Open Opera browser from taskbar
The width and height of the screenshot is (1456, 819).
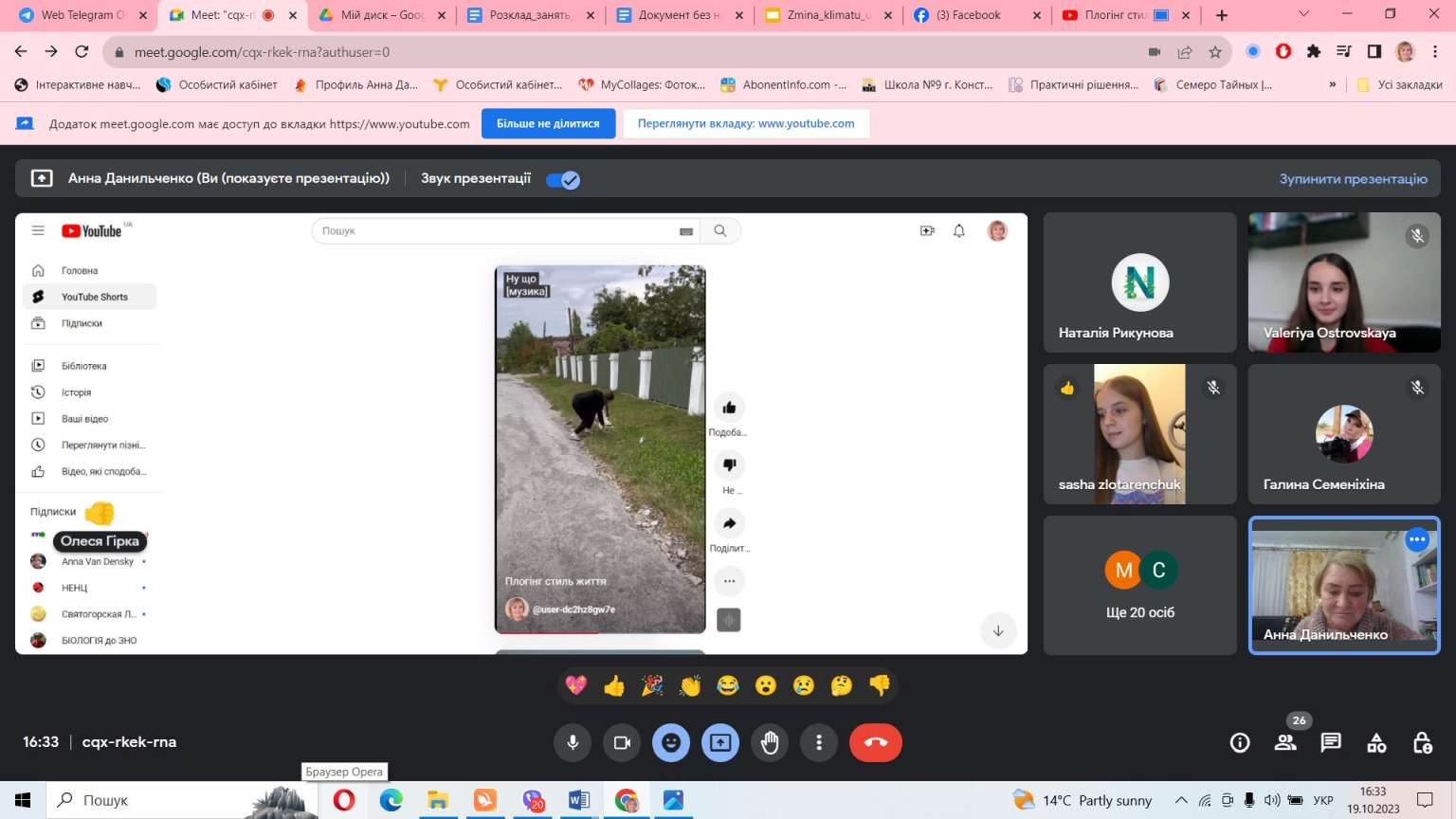(343, 800)
